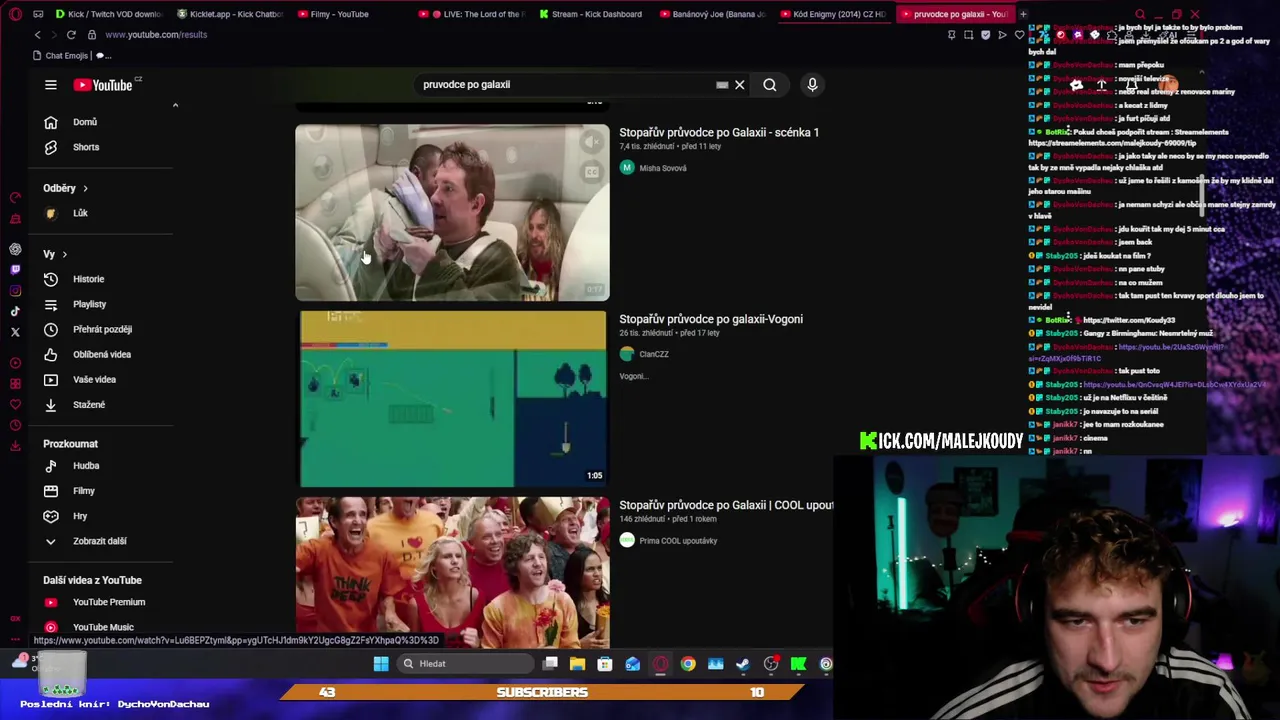Open File Explorer from taskbar
This screenshot has width=1280, height=720.
pos(577,664)
